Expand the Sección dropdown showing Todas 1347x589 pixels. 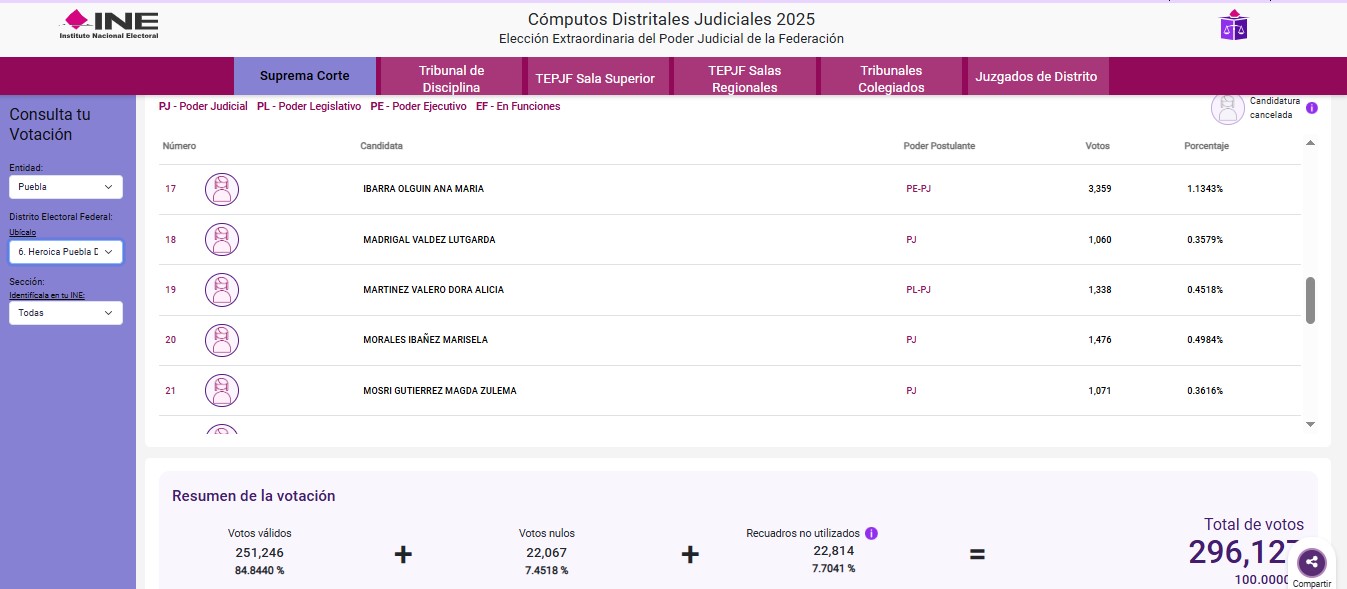(66, 313)
